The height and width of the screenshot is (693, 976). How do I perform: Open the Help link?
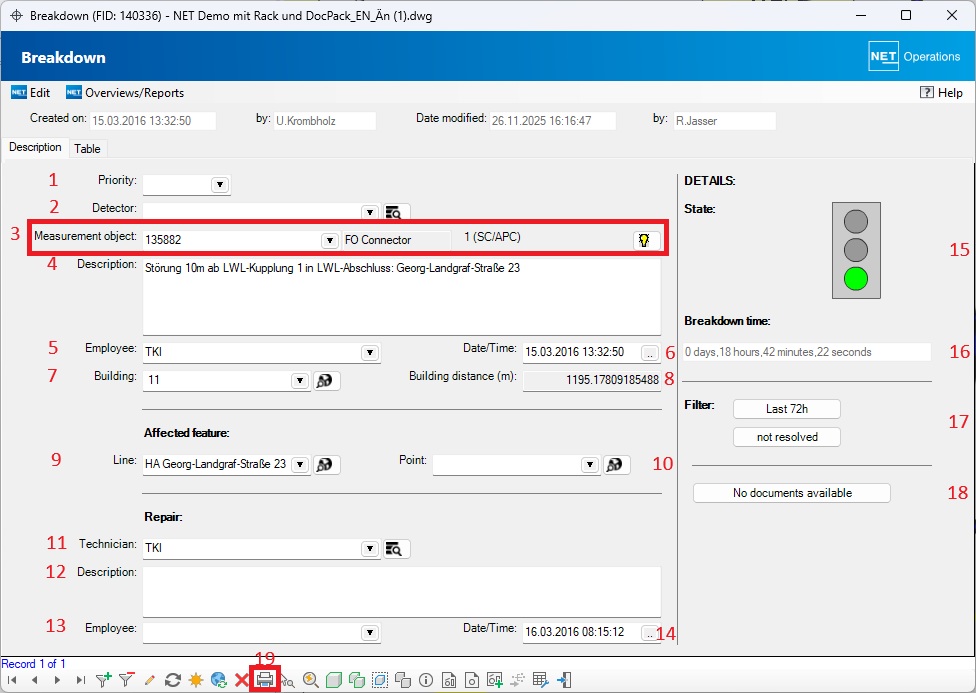[x=941, y=93]
